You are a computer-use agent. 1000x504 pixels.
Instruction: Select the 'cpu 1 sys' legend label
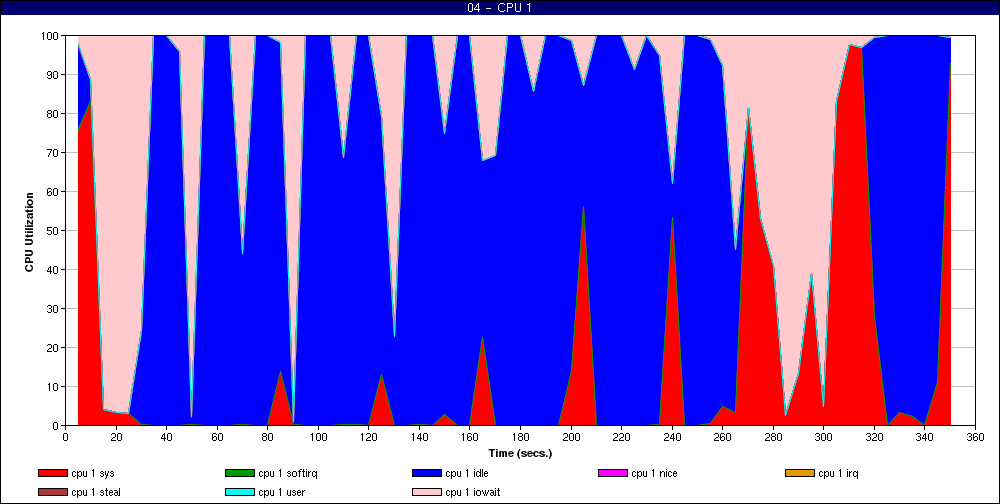93,473
